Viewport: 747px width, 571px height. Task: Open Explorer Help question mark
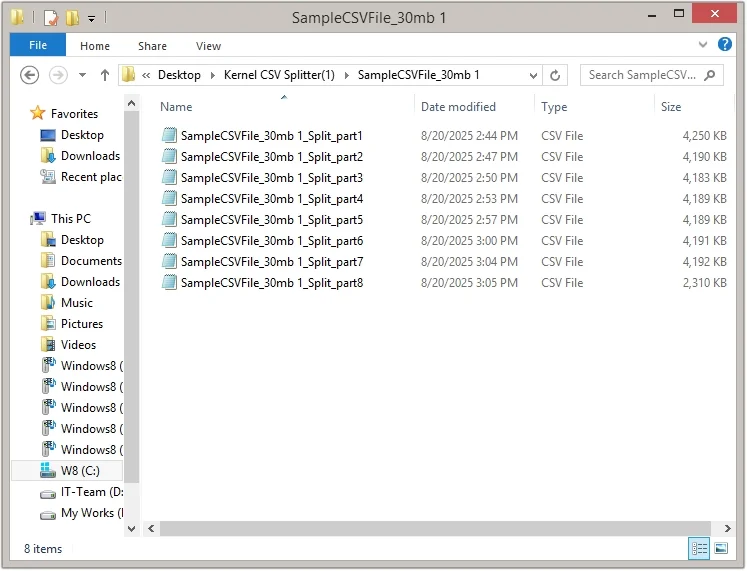[725, 45]
